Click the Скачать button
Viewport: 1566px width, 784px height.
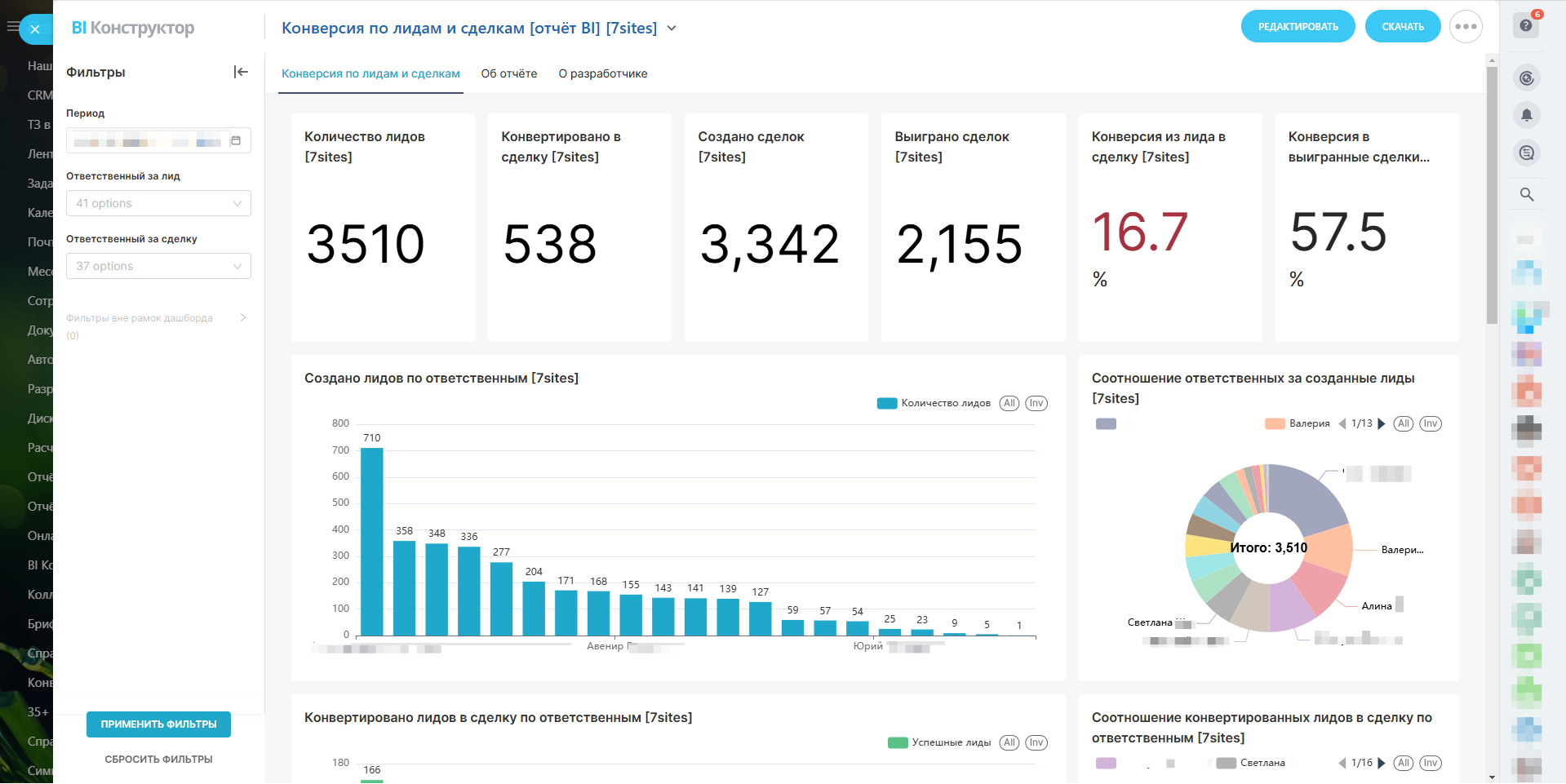click(x=1403, y=27)
